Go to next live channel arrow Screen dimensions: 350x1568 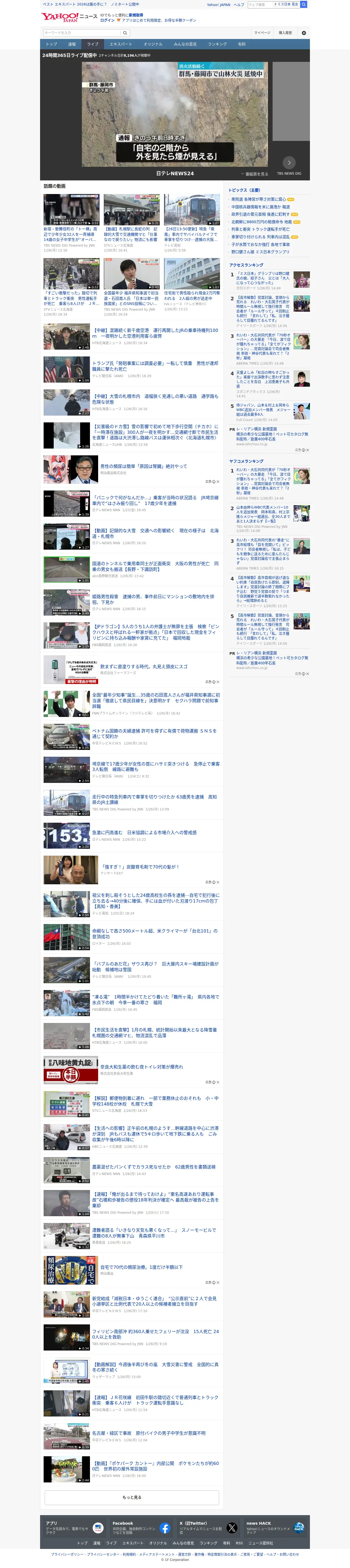(x=289, y=162)
